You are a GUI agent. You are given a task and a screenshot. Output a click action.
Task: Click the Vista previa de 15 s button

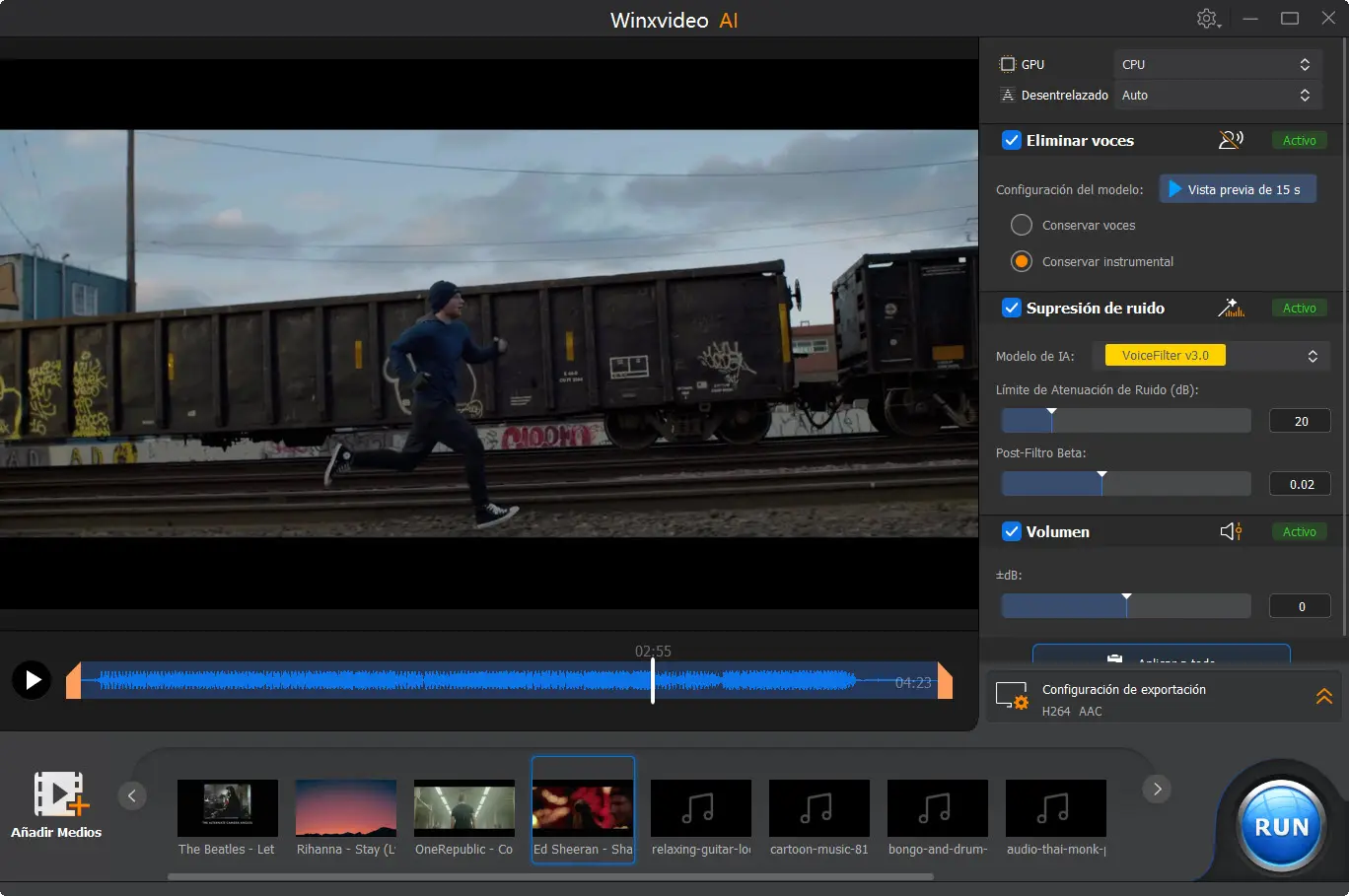tap(1238, 189)
